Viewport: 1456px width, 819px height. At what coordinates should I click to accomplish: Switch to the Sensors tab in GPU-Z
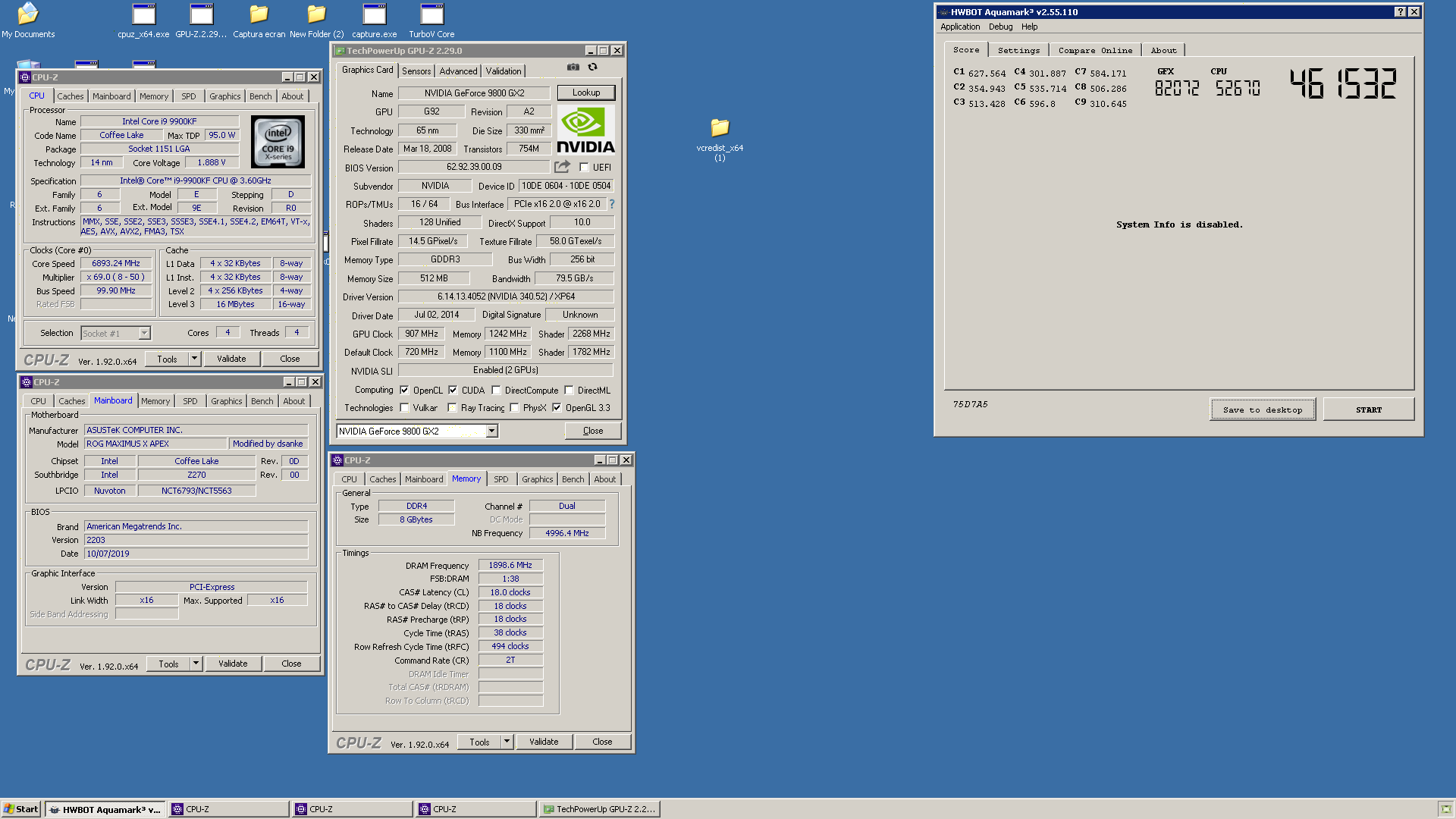(x=416, y=71)
